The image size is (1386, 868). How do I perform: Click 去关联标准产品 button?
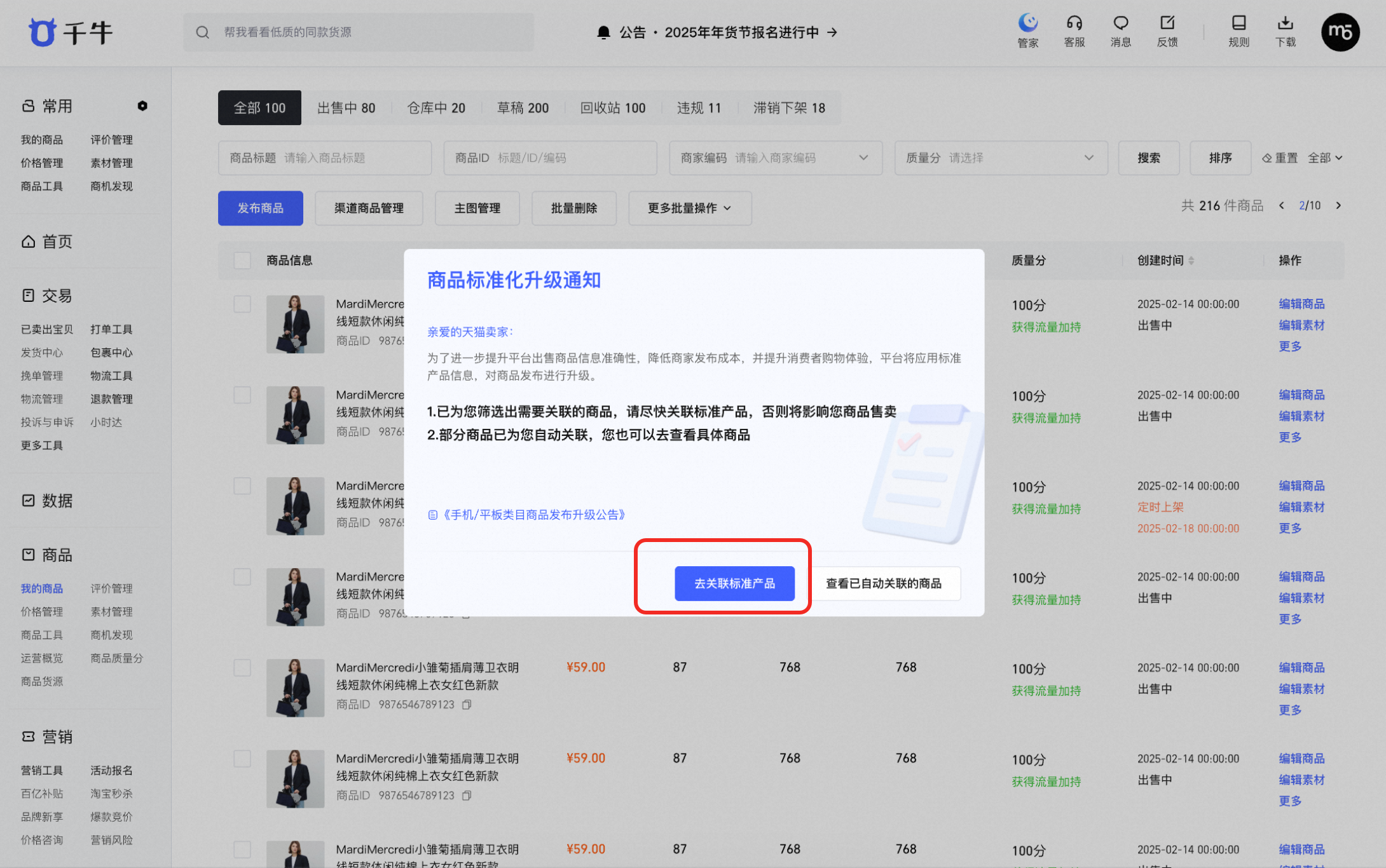[x=734, y=583]
